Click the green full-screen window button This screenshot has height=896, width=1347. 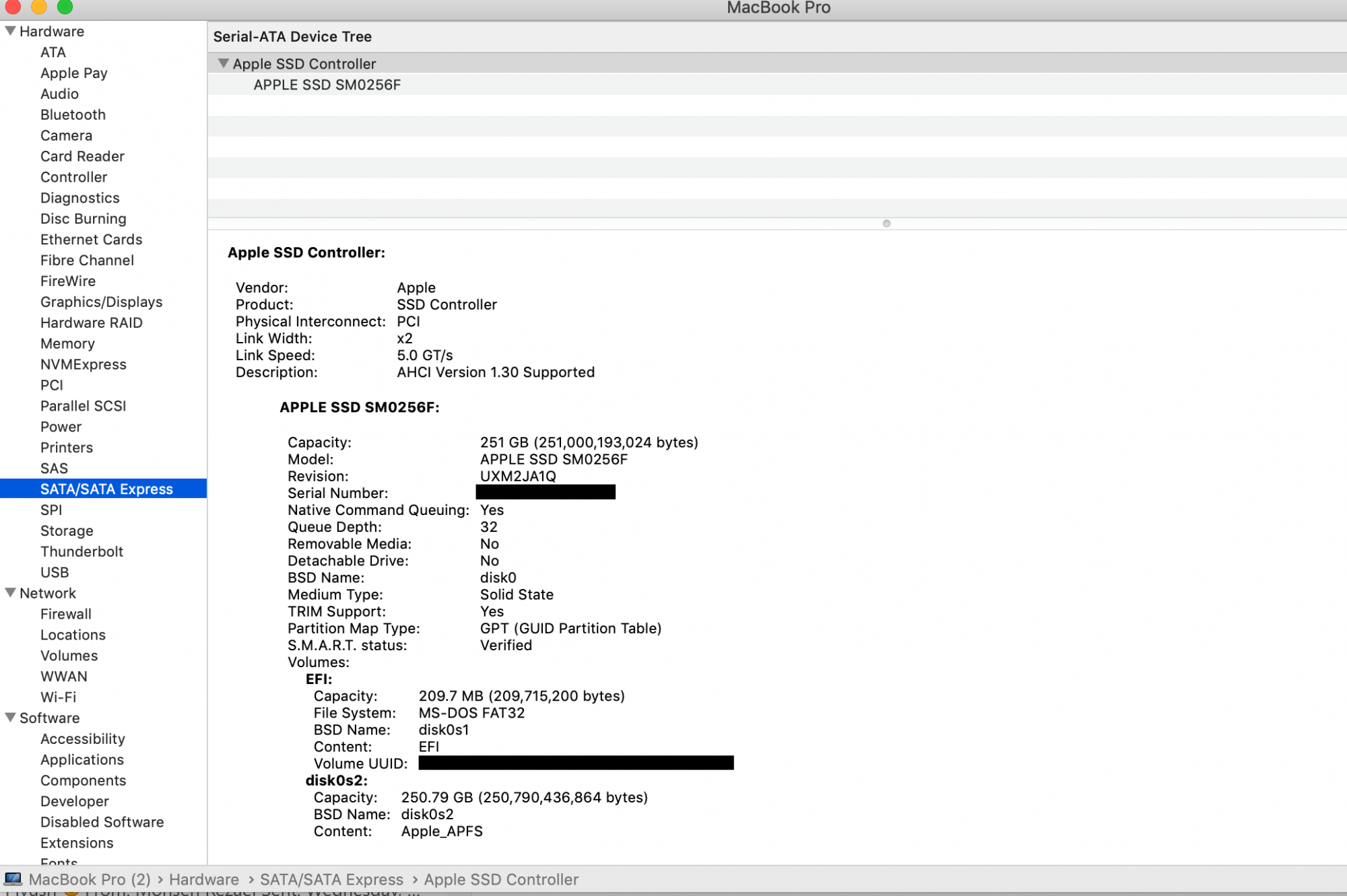pyautogui.click(x=65, y=7)
